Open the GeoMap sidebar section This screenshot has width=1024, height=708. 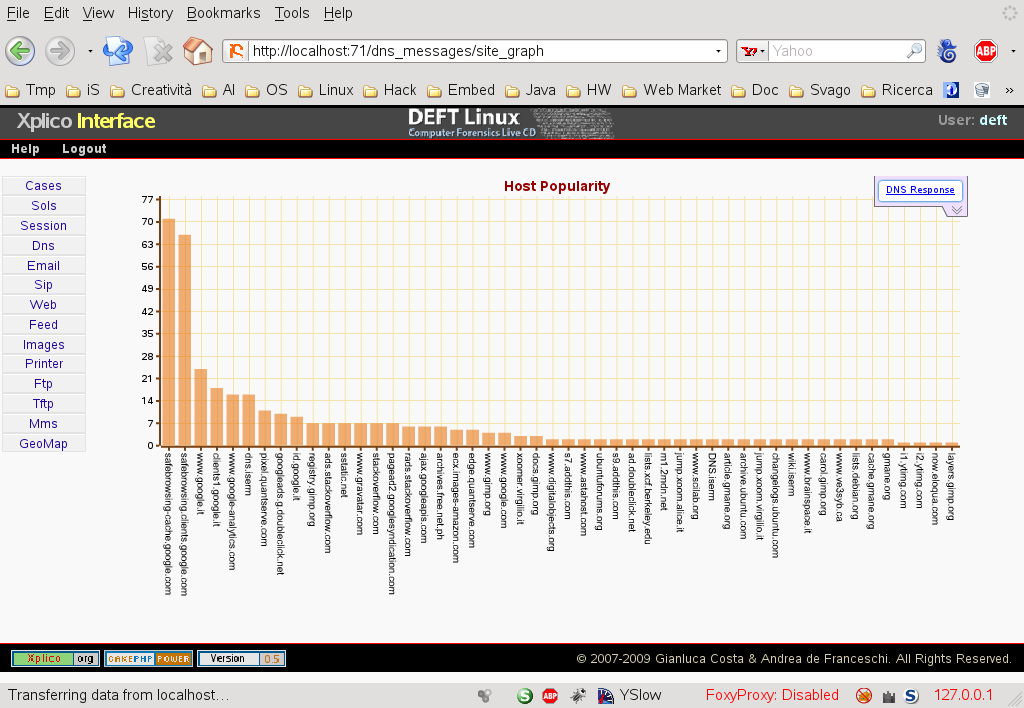coord(44,443)
